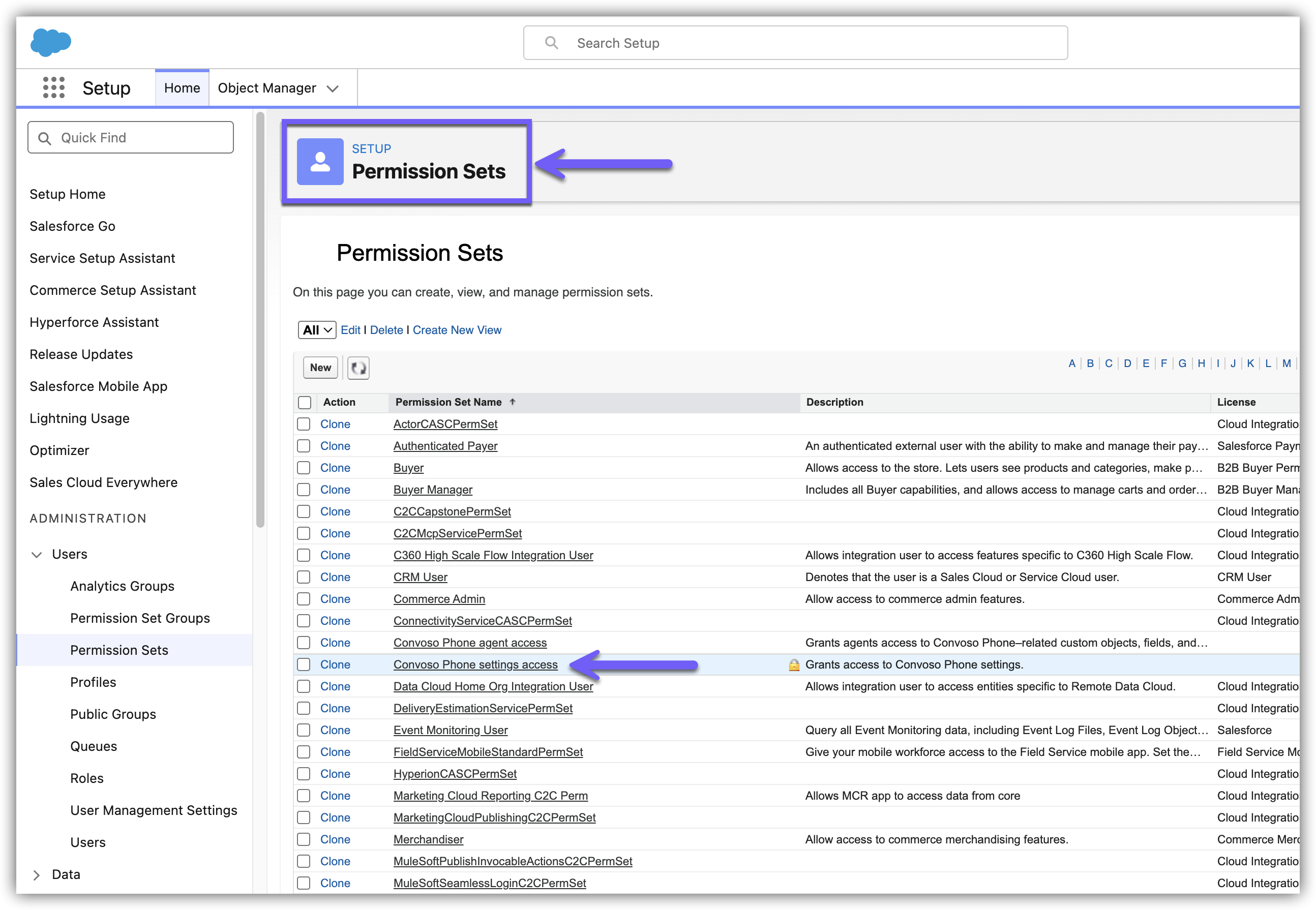Click the lock icon on Convoso settings row
The width and height of the screenshot is (1316, 910).
click(793, 665)
